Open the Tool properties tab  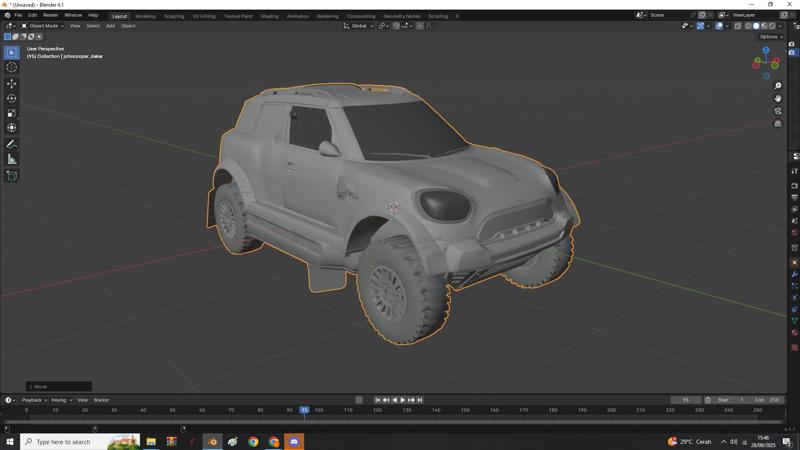pyautogui.click(x=794, y=171)
